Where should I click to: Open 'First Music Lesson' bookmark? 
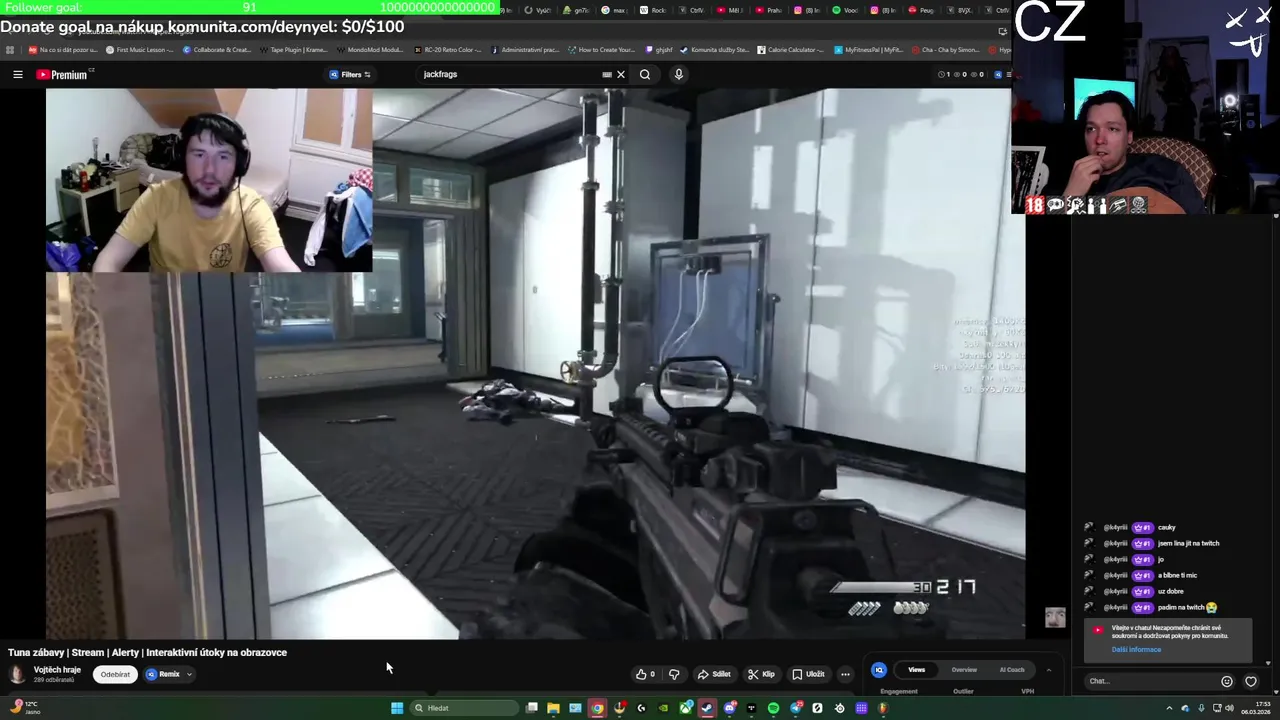click(139, 49)
